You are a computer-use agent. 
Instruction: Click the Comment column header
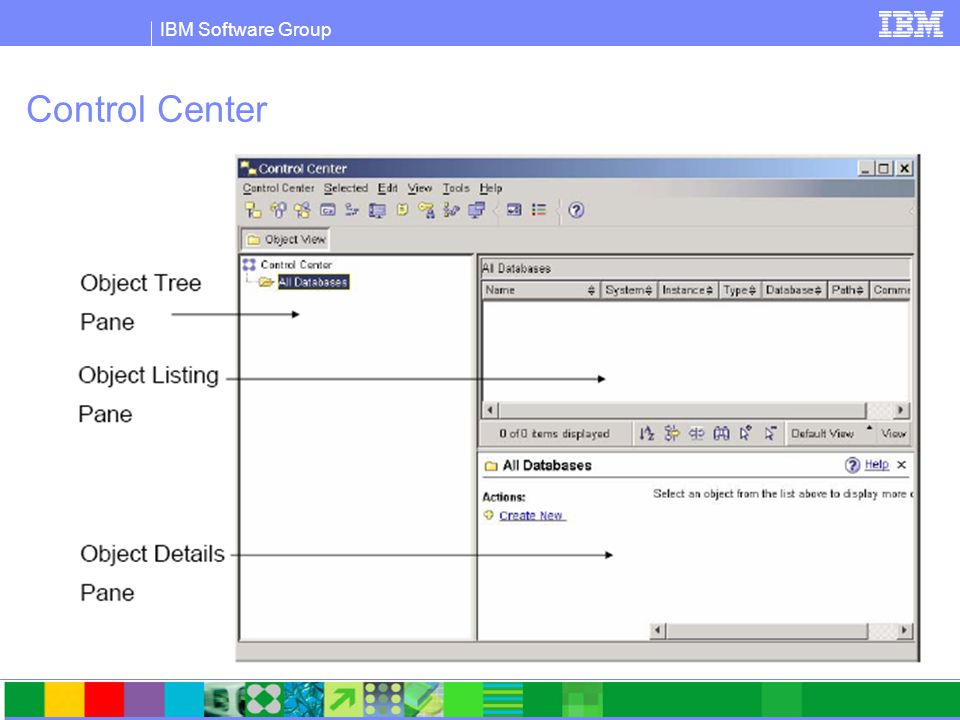890,290
